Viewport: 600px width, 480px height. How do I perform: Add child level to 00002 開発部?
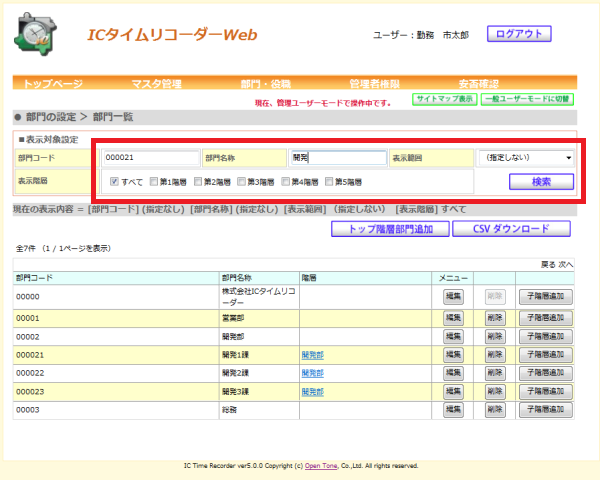tap(546, 337)
